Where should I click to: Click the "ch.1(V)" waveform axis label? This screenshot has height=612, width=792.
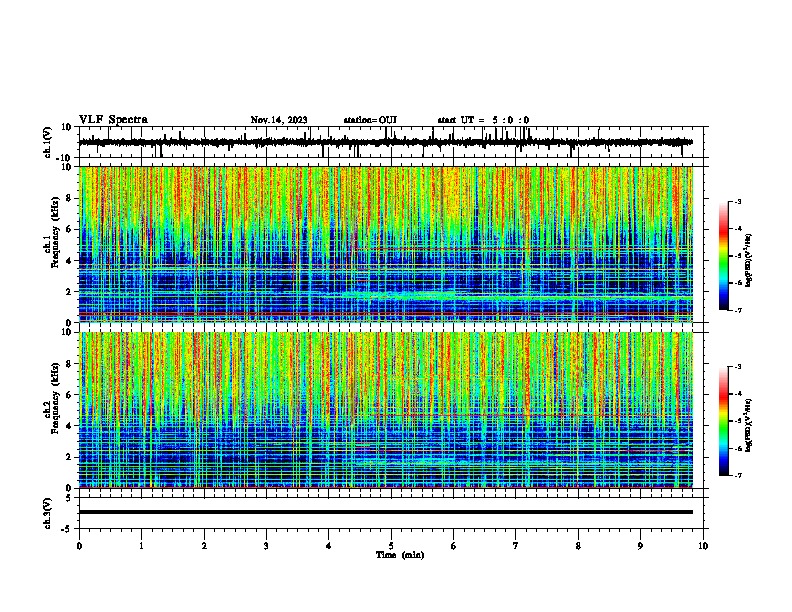[48, 142]
